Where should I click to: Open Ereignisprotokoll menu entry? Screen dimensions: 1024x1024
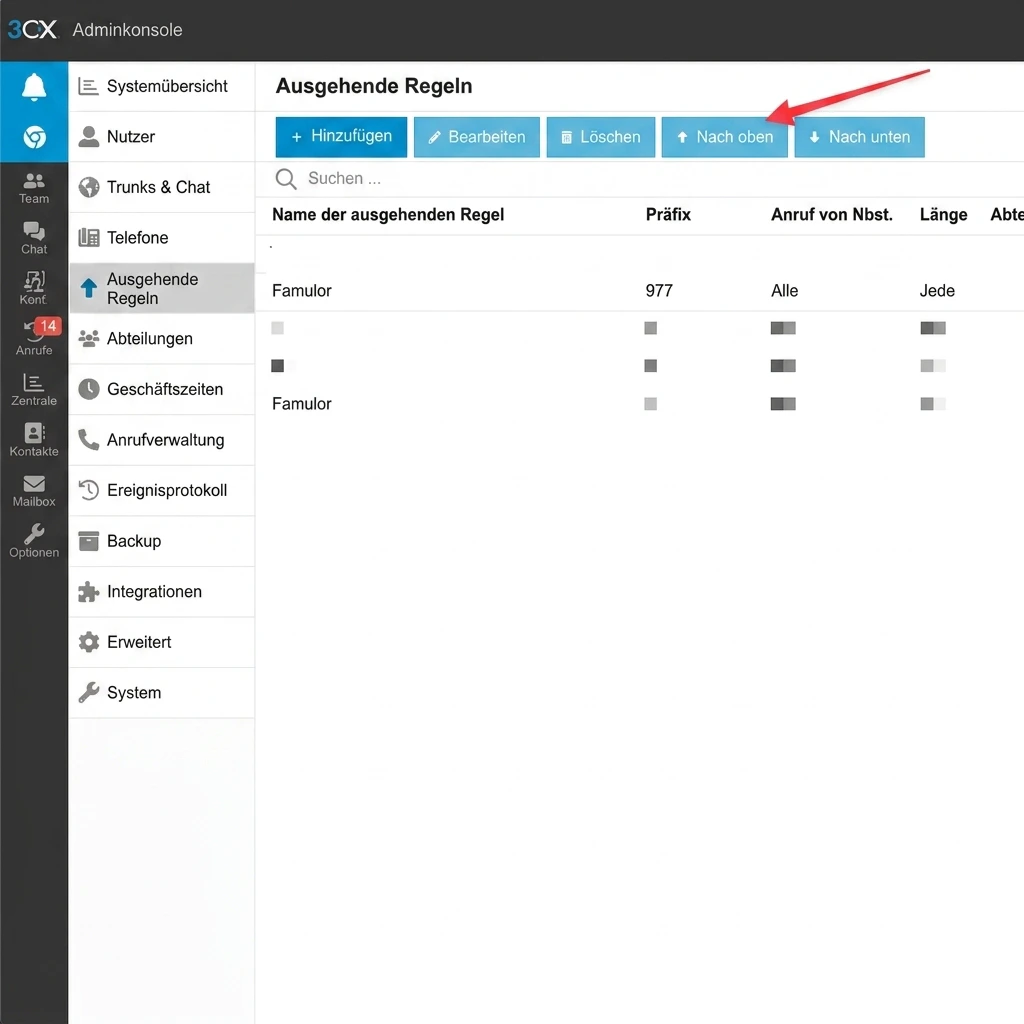(161, 490)
